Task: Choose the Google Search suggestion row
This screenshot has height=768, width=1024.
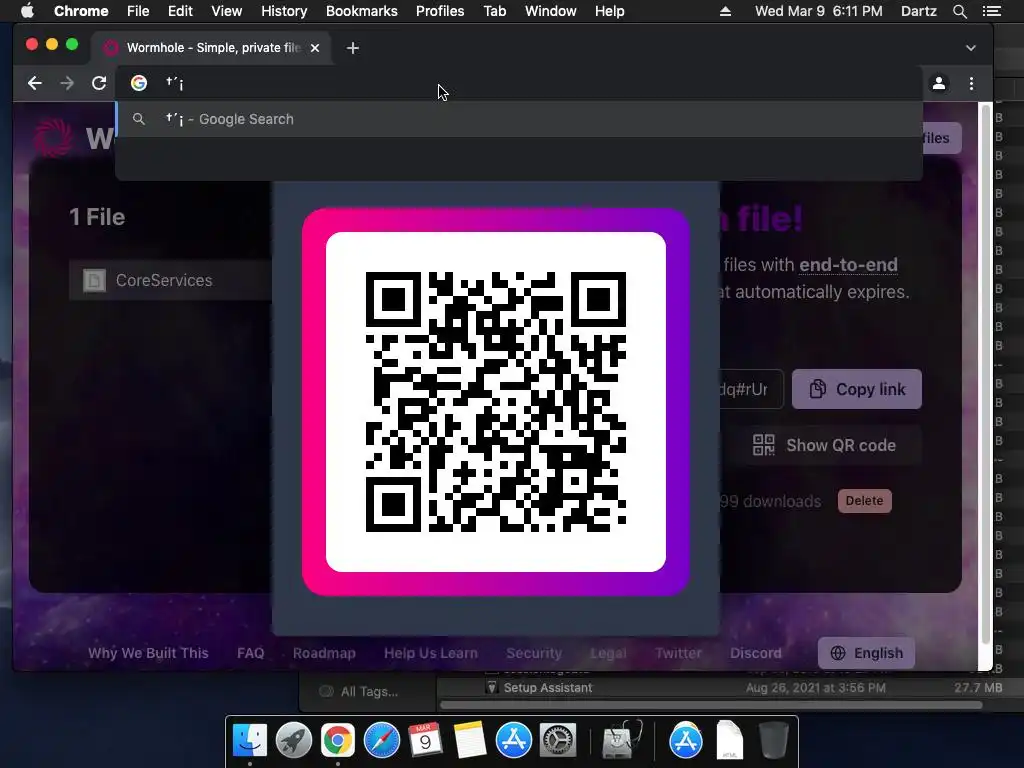Action: click(519, 119)
